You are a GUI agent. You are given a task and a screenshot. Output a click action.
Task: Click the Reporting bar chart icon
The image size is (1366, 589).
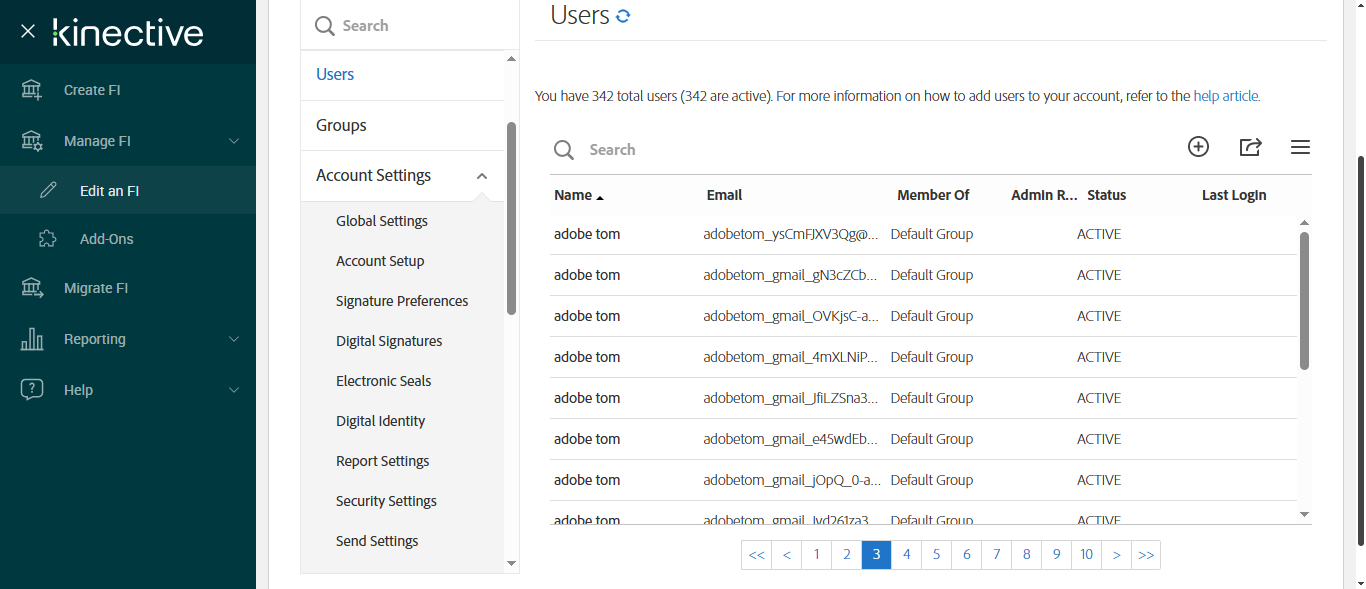[x=32, y=339]
